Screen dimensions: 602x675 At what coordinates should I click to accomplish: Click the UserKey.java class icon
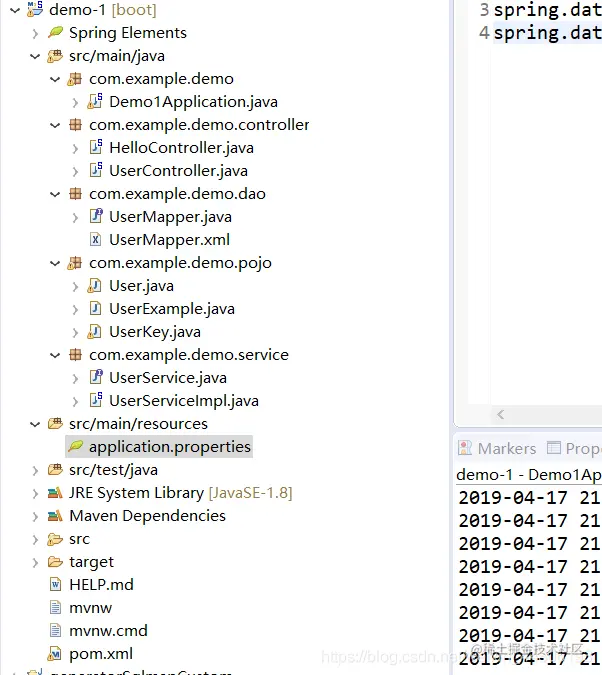click(95, 331)
